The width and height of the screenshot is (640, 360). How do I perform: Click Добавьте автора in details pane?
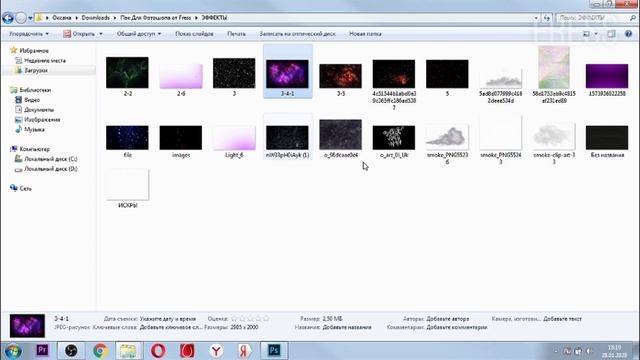click(448, 319)
